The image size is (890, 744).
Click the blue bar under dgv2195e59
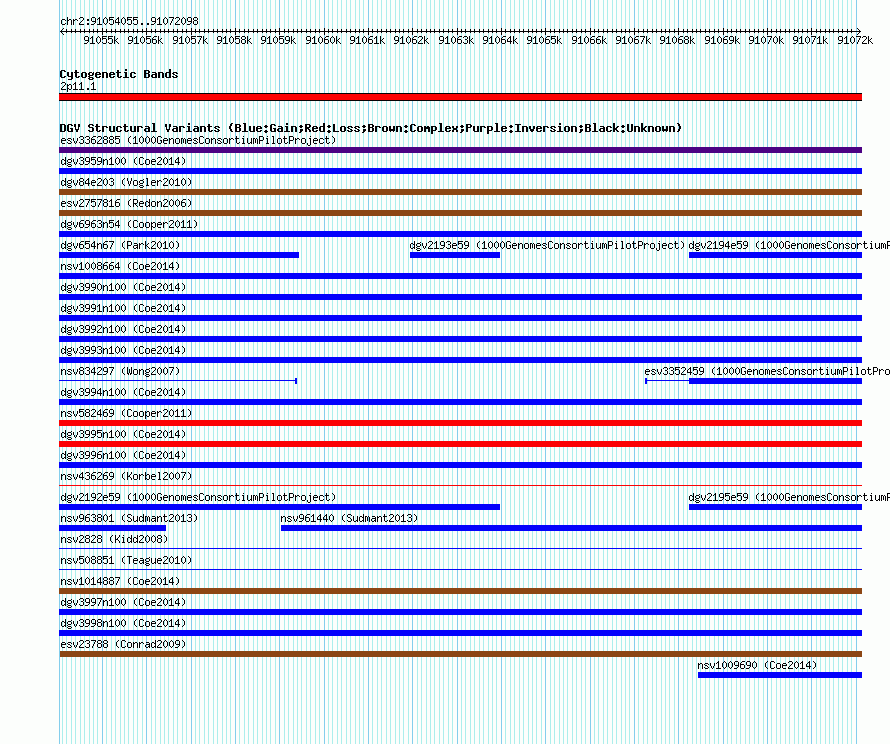pos(775,507)
